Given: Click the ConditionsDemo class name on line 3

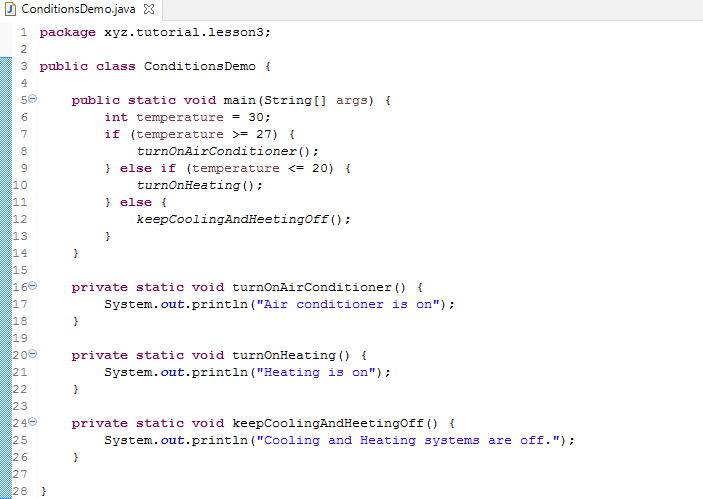Looking at the screenshot, I should [199, 66].
